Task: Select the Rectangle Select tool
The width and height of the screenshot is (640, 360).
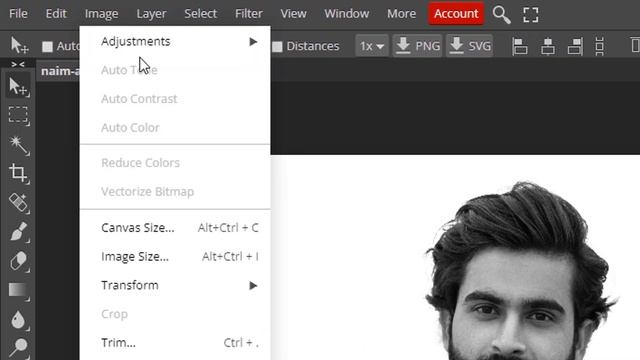Action: click(x=18, y=115)
